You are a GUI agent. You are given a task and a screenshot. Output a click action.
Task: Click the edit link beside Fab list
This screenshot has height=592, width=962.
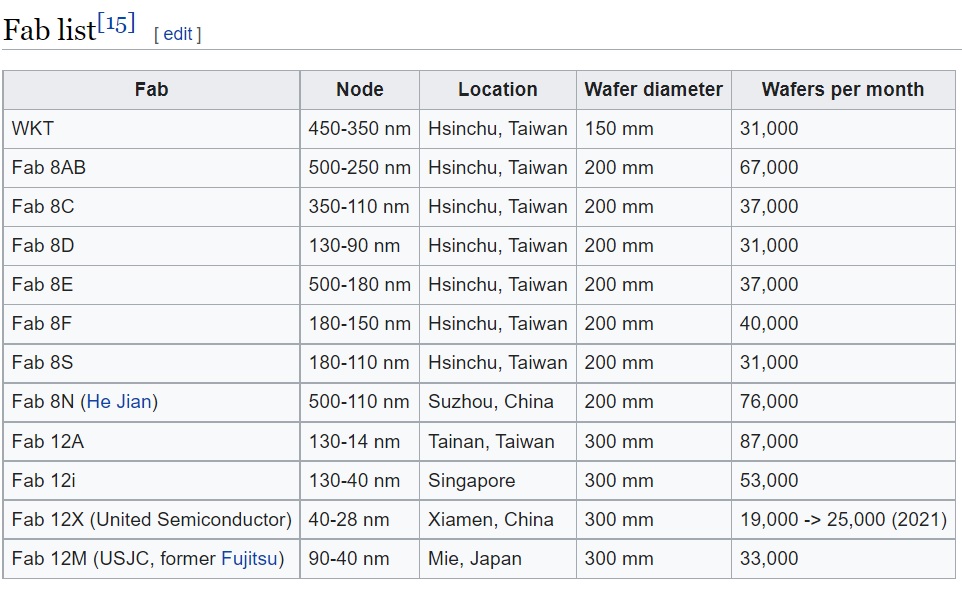pos(177,34)
